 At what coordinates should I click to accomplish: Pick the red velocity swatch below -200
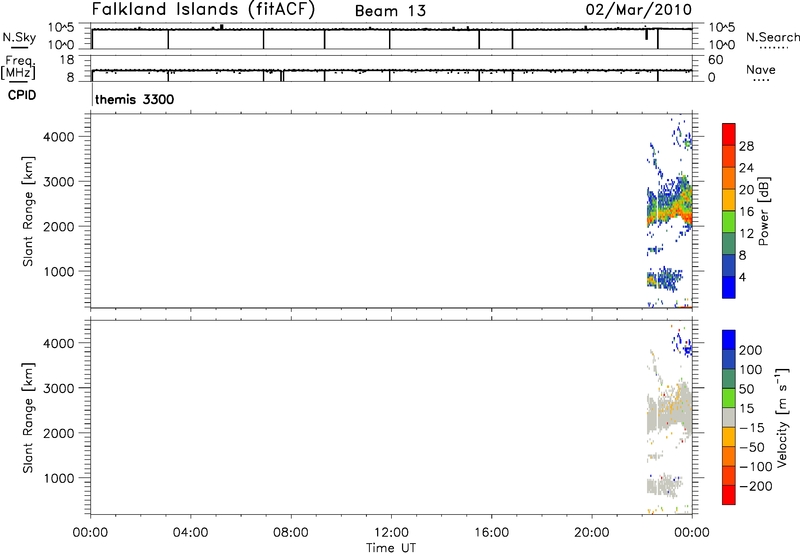point(729,495)
